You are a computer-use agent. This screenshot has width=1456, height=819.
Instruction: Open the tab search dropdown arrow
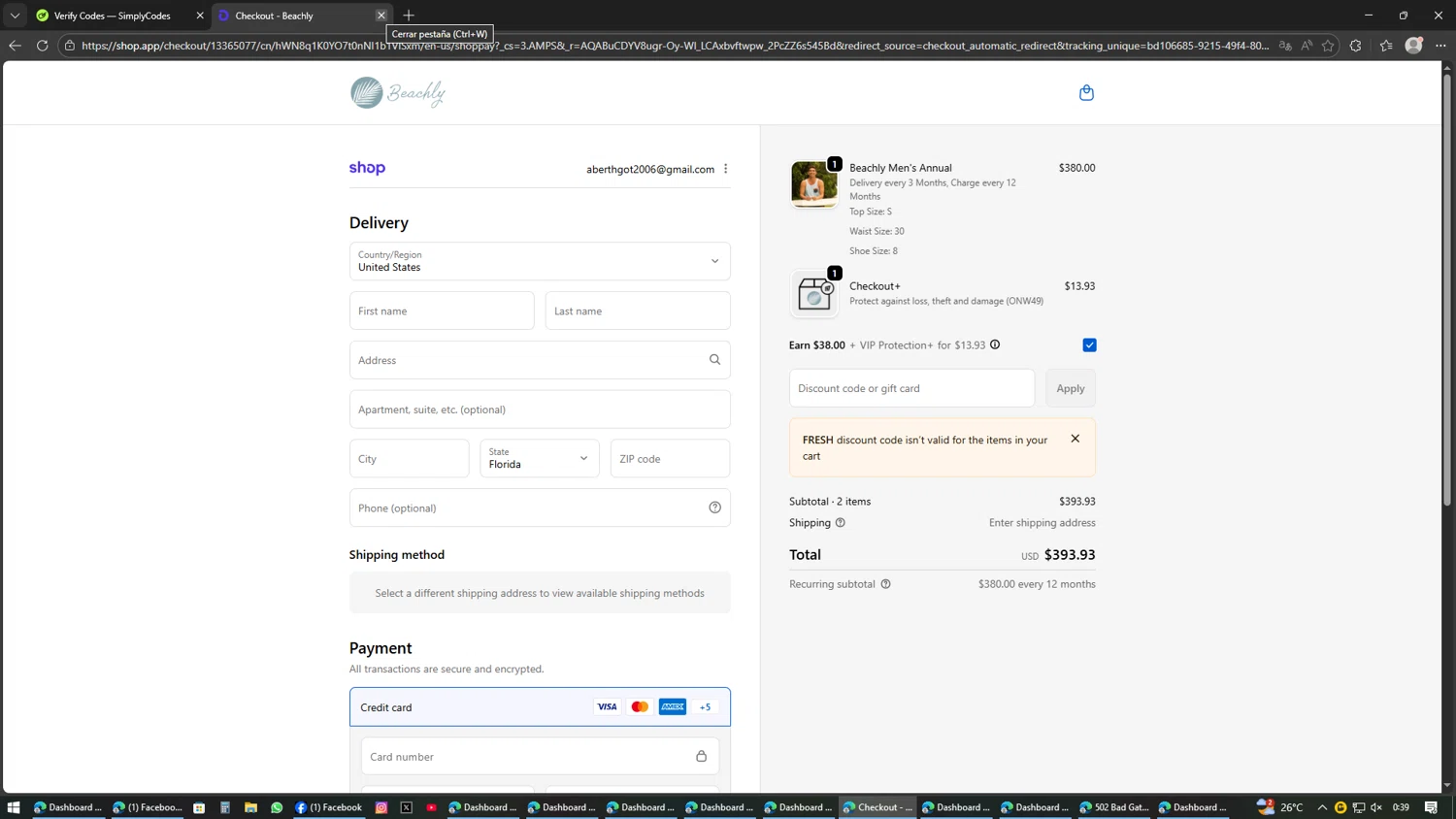[x=15, y=16]
